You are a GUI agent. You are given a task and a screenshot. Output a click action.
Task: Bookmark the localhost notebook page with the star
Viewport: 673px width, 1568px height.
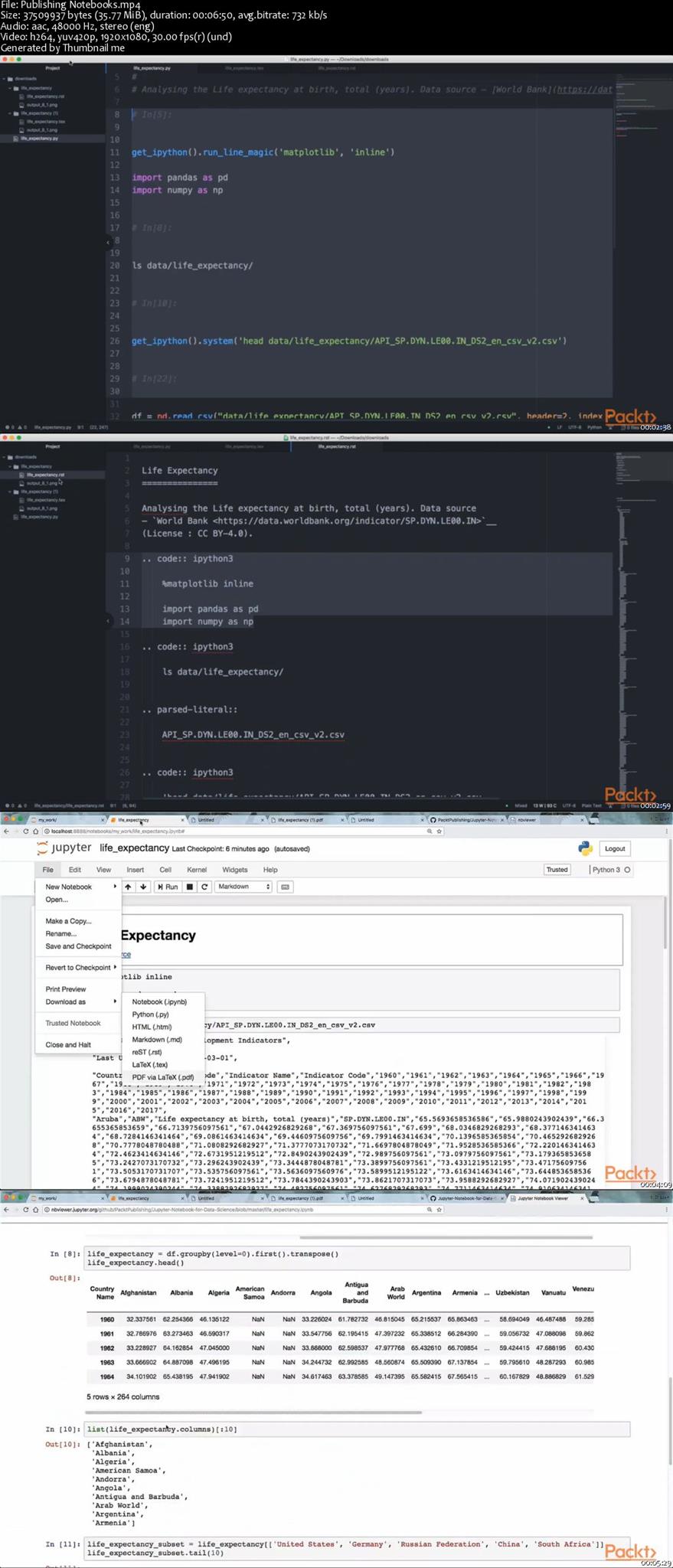pos(439,831)
